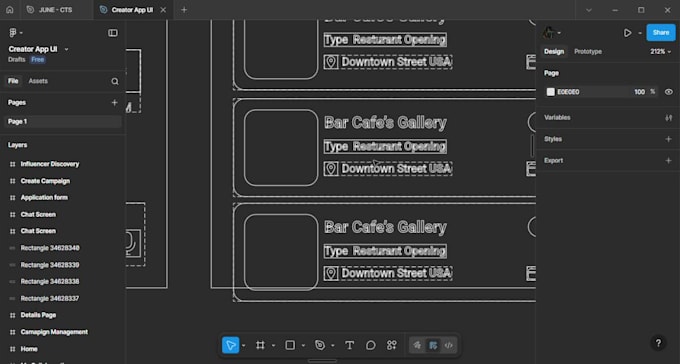
Task: Add a new style with plus icon
Action: (668, 139)
